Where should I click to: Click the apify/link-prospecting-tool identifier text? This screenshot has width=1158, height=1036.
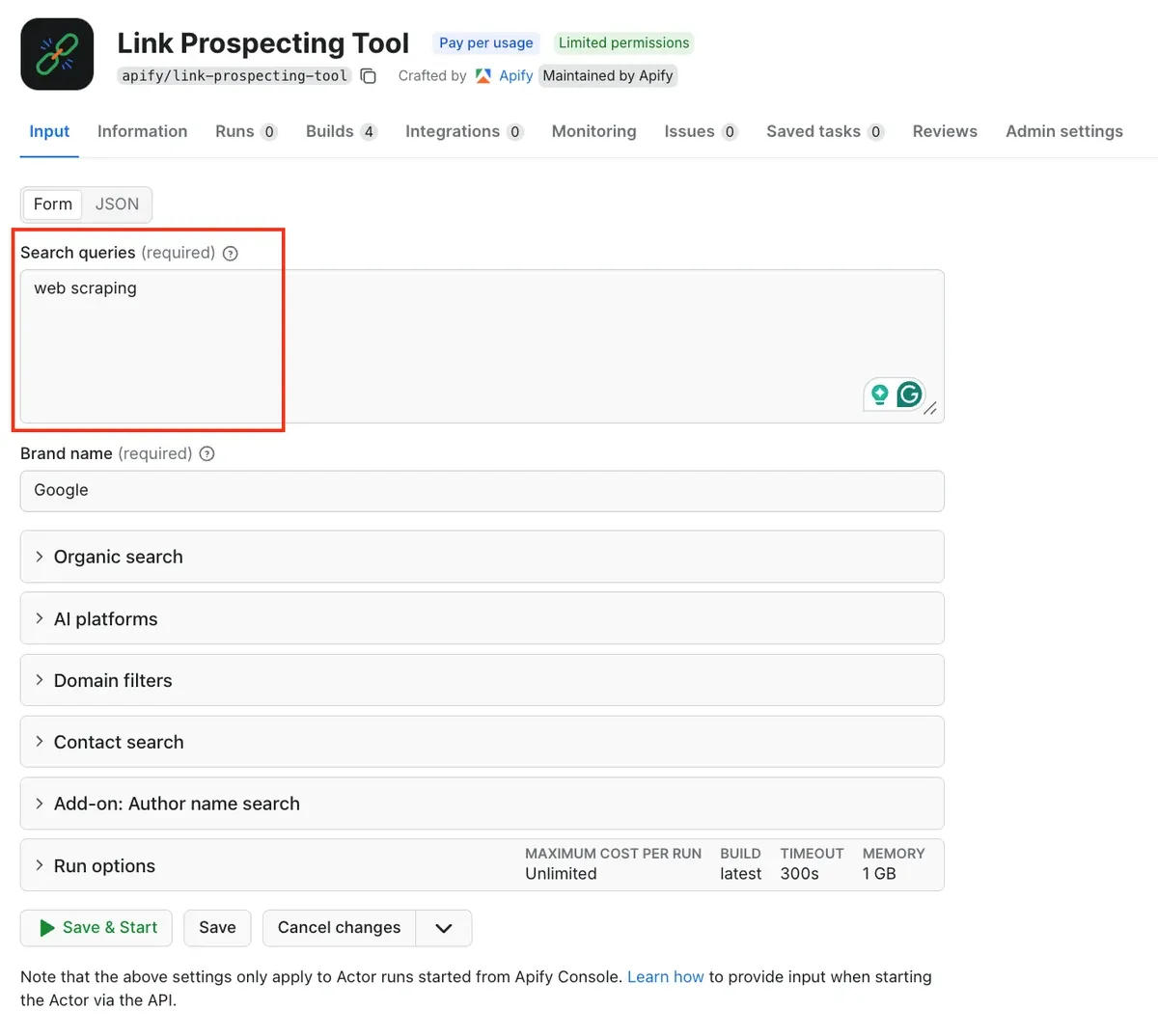tap(234, 76)
